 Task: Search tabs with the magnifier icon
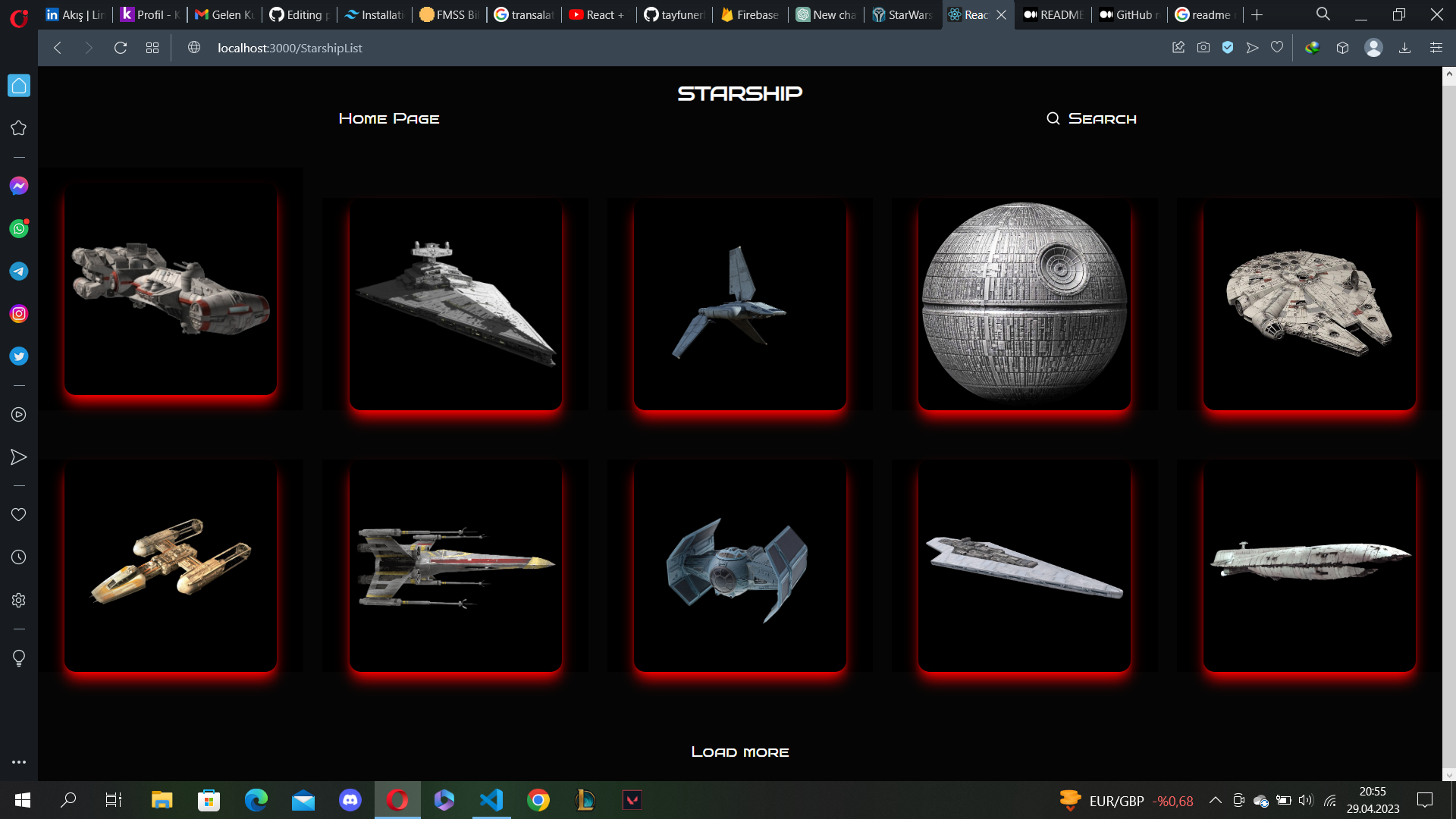[x=1323, y=14]
